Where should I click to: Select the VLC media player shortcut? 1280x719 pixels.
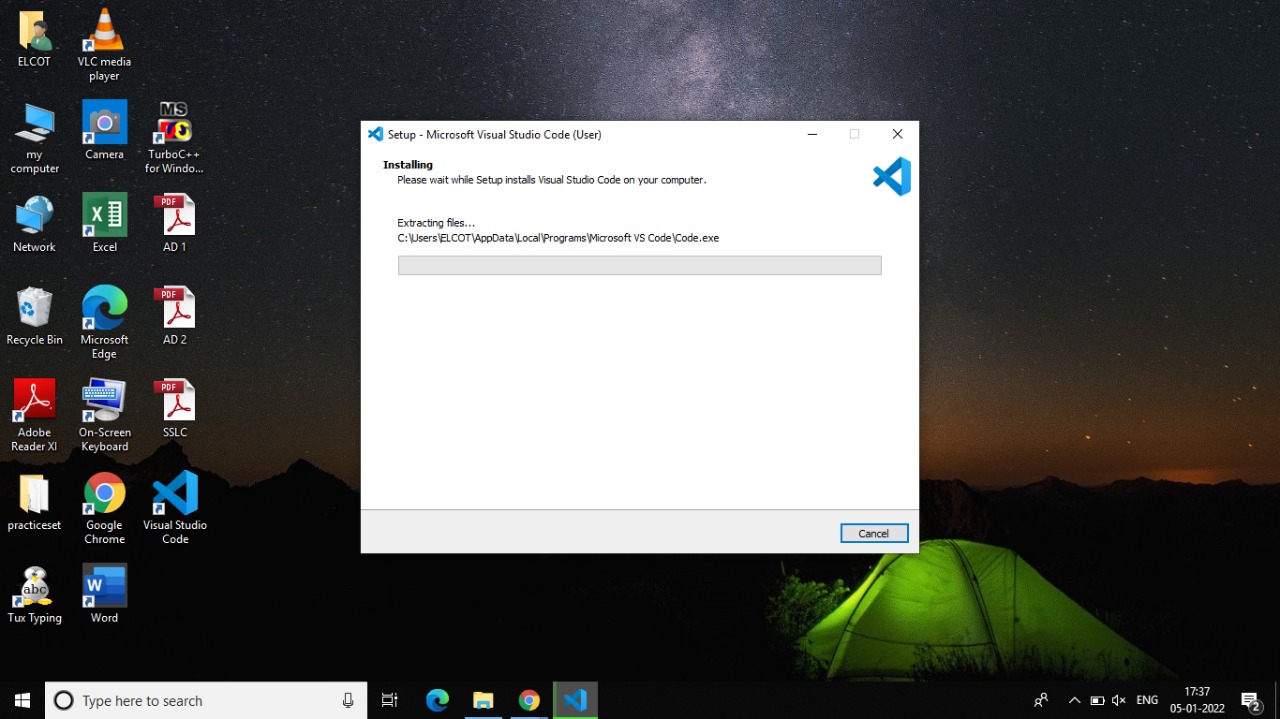(x=104, y=46)
